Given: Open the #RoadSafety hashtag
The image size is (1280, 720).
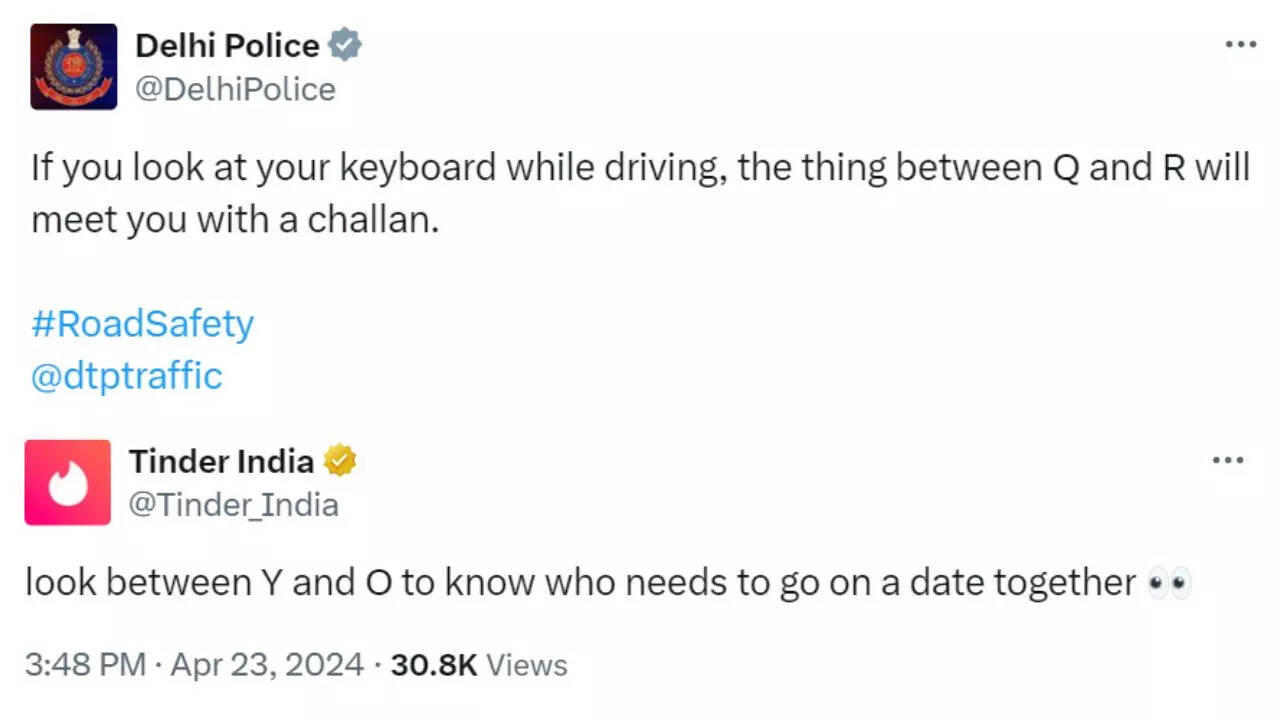Looking at the screenshot, I should point(142,323).
